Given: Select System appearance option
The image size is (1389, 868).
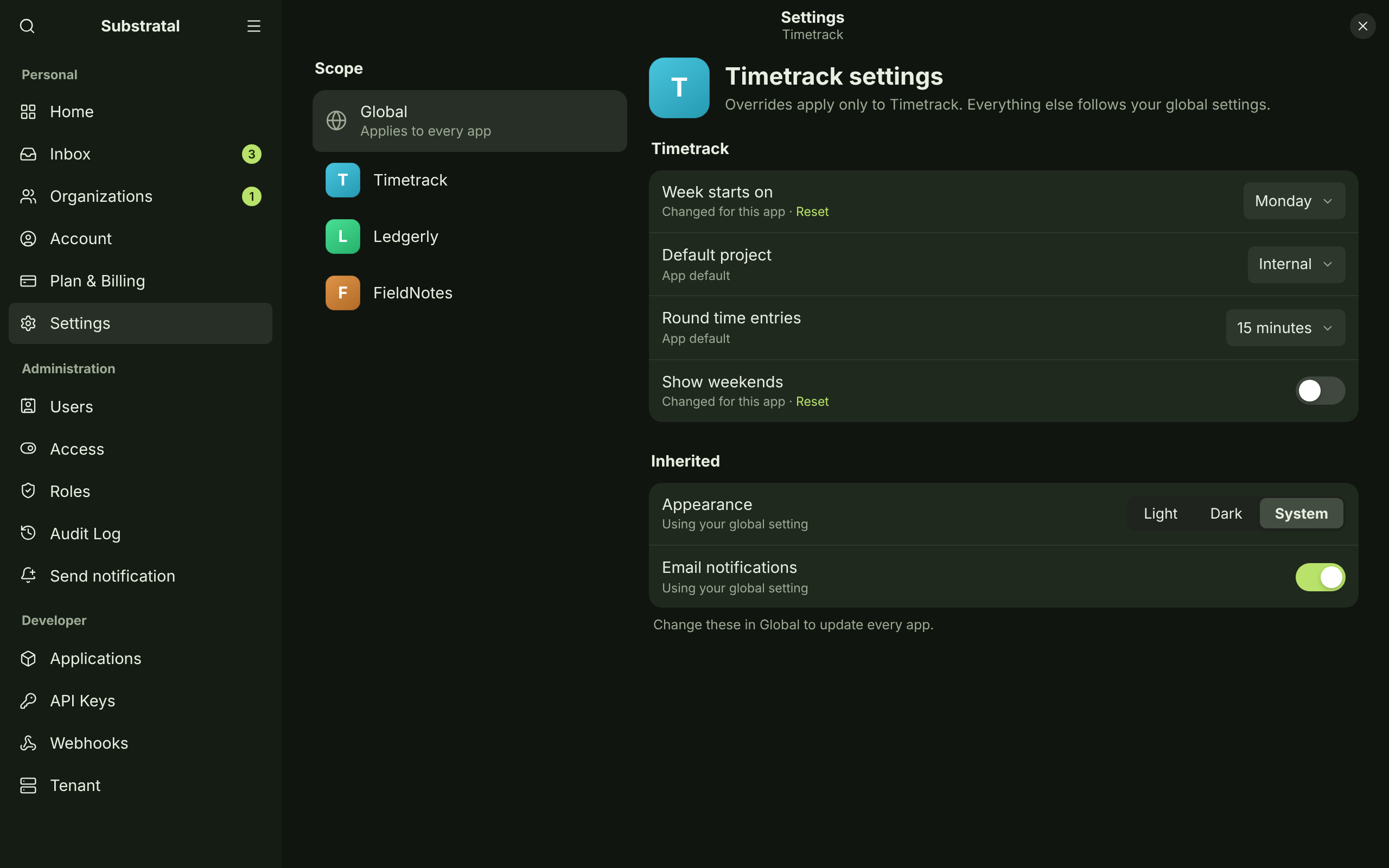Looking at the screenshot, I should pyautogui.click(x=1301, y=513).
